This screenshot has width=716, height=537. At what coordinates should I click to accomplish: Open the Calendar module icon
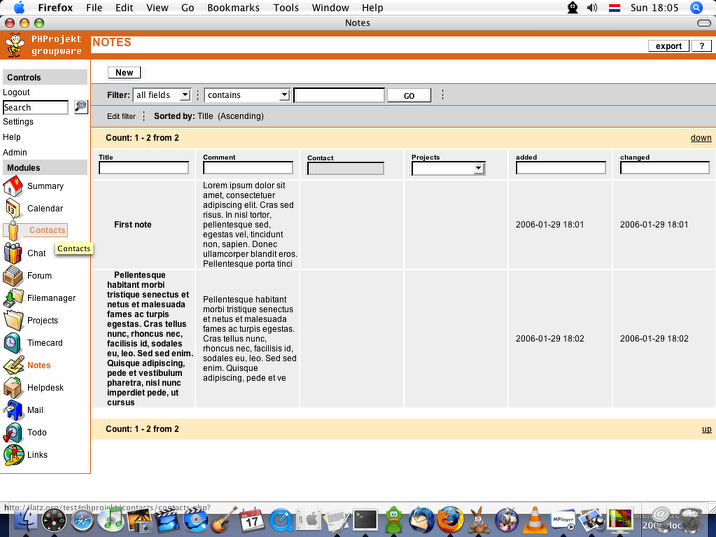click(13, 208)
